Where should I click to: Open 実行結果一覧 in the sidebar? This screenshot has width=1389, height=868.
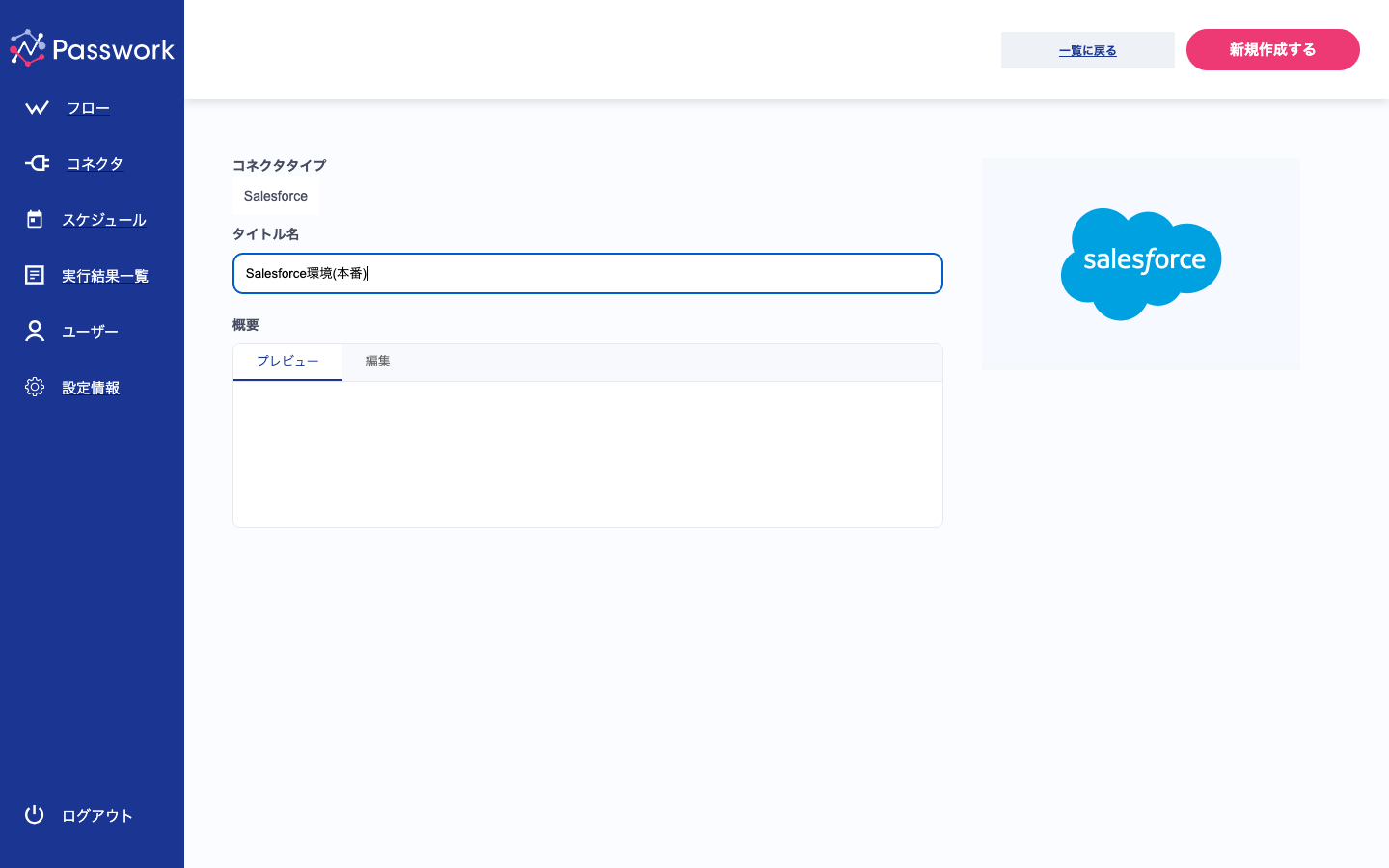105,276
